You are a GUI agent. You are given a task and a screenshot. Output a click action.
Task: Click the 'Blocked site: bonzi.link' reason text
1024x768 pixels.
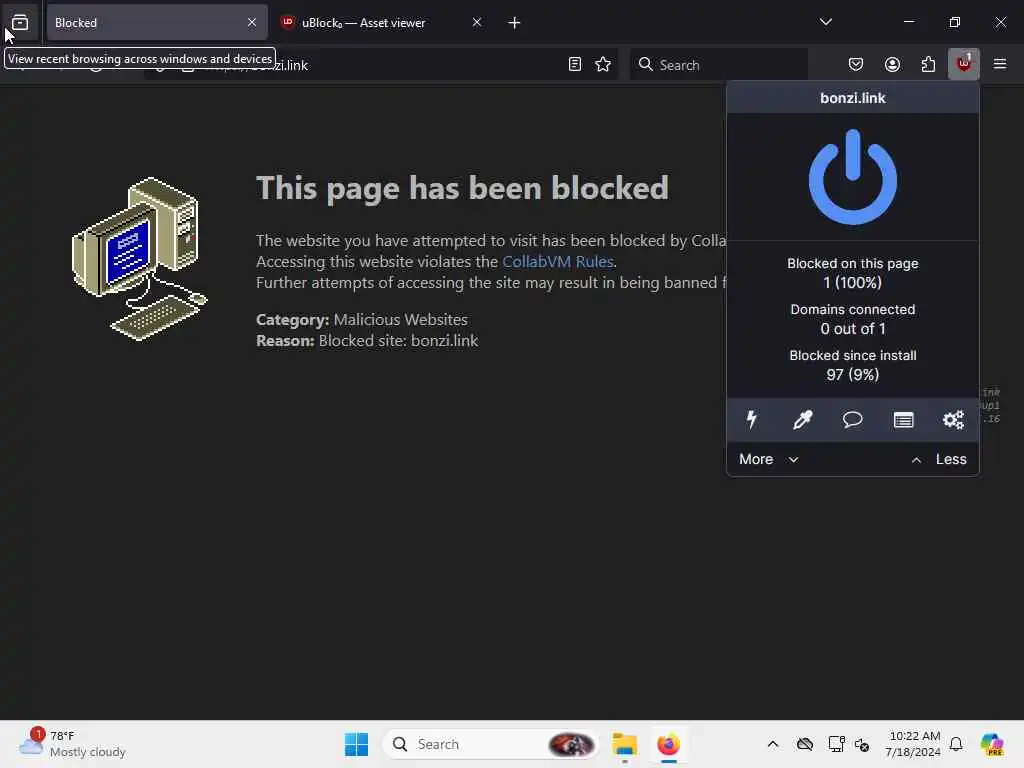(398, 340)
